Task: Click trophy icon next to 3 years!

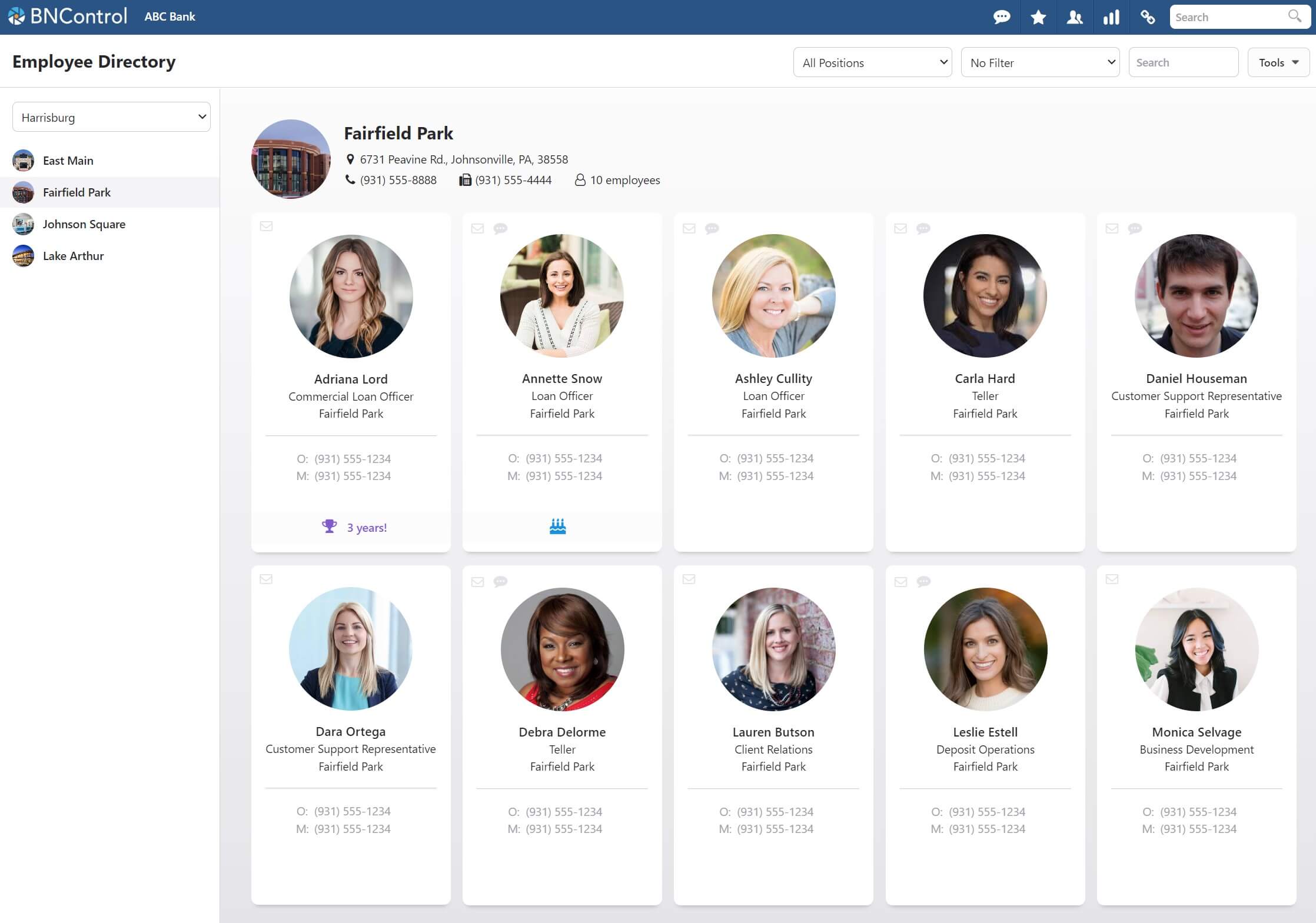Action: [329, 527]
